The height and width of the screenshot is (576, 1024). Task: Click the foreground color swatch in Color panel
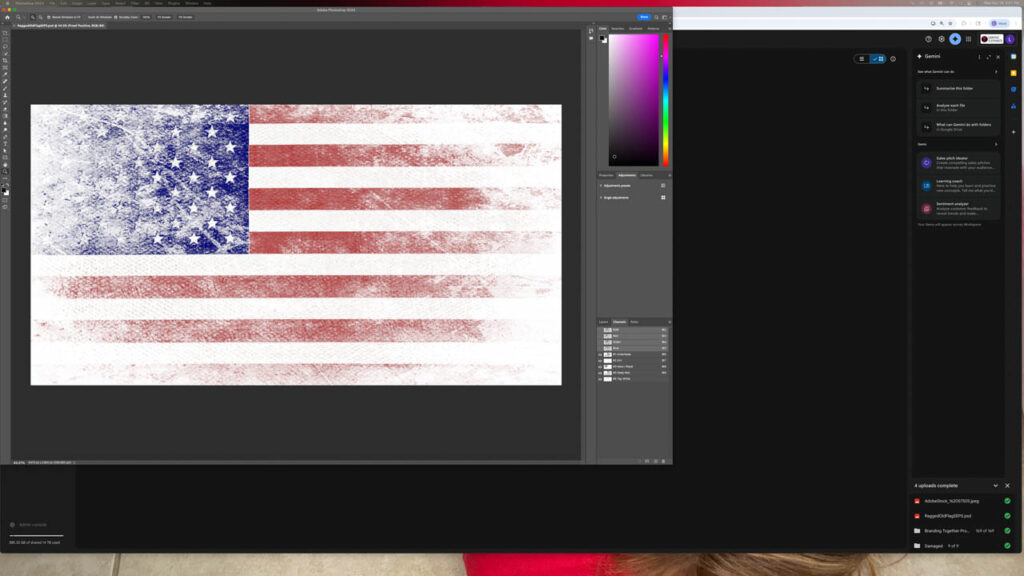point(602,38)
